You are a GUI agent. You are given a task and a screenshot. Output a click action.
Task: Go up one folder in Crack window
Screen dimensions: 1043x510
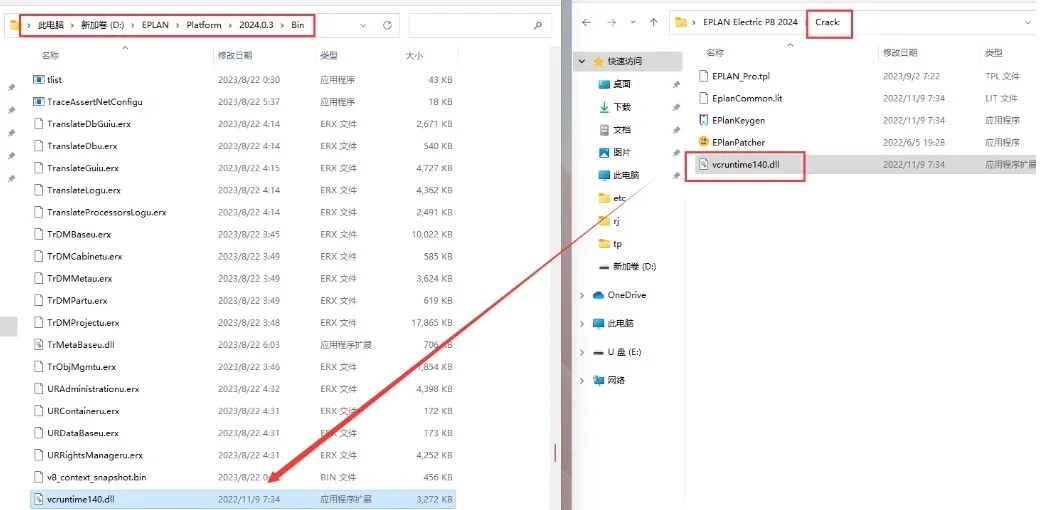coord(654,22)
